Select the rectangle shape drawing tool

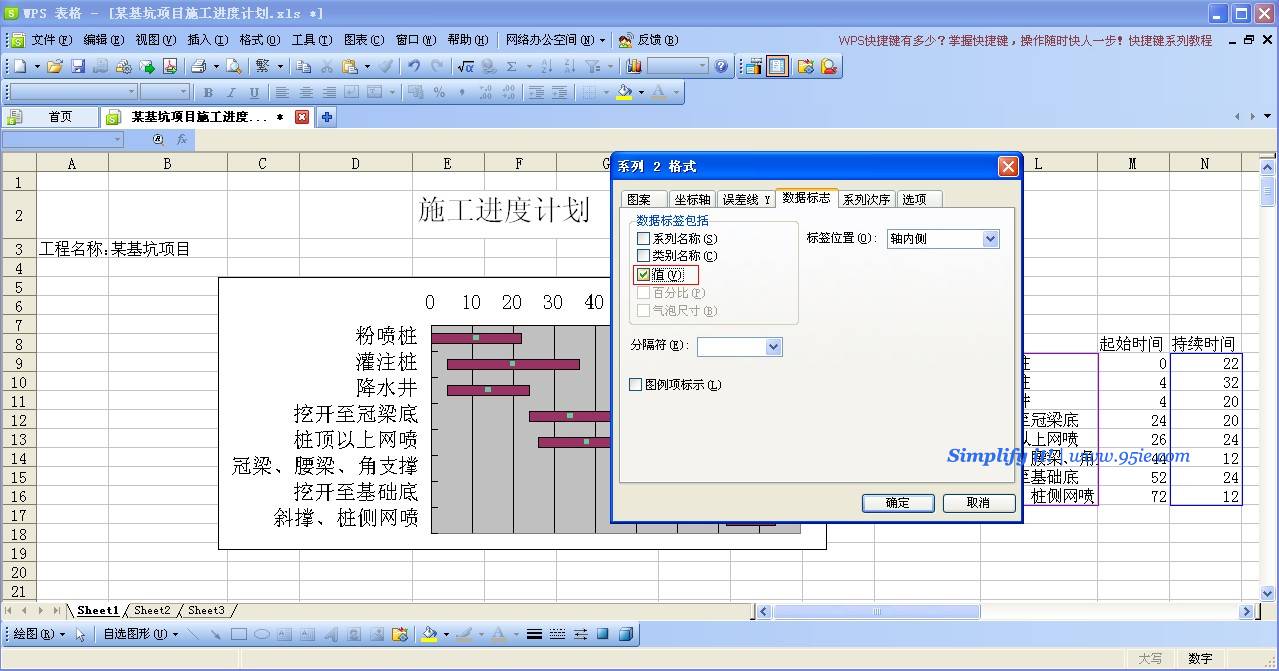click(239, 634)
